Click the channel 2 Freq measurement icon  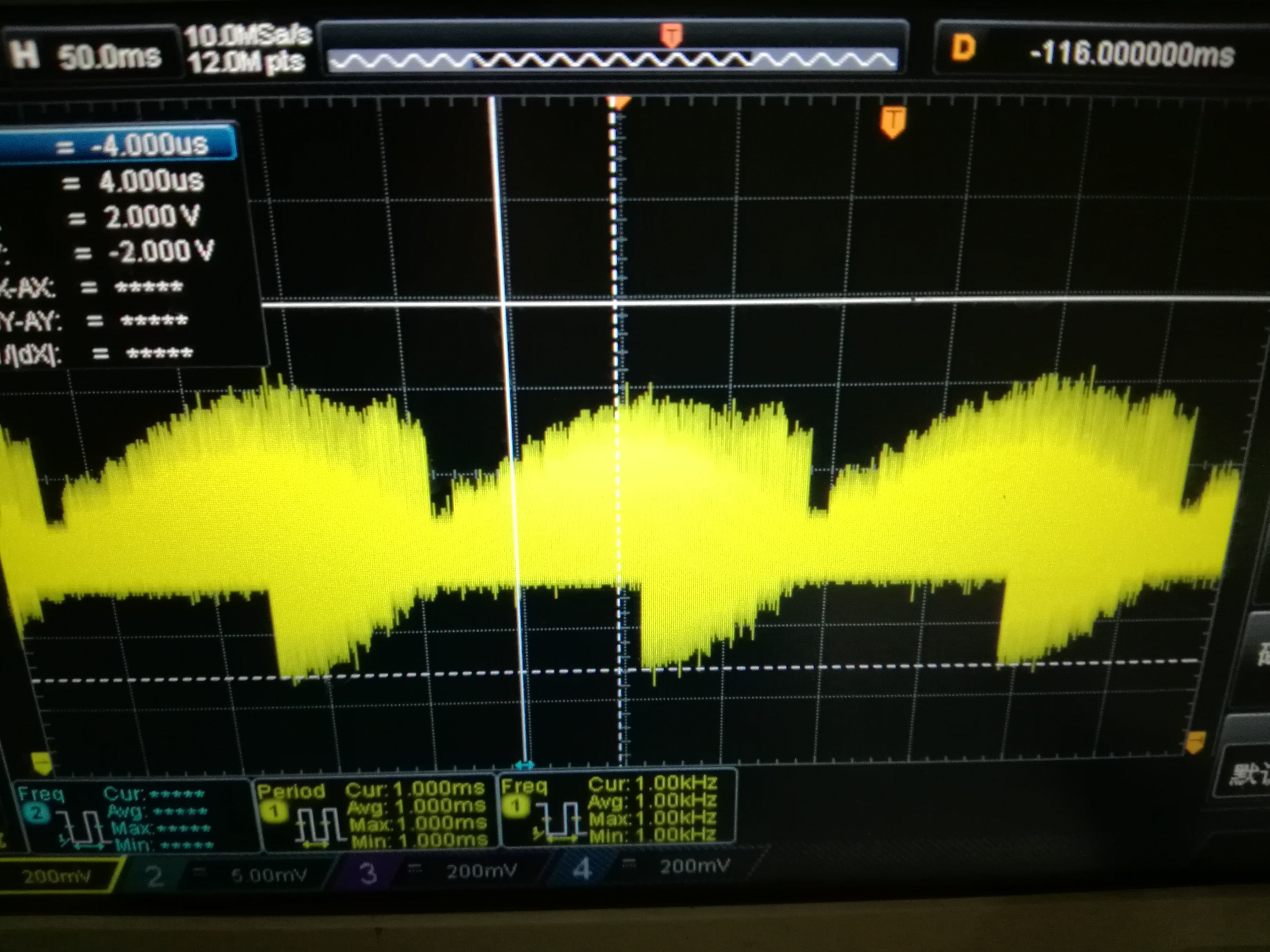(83, 829)
